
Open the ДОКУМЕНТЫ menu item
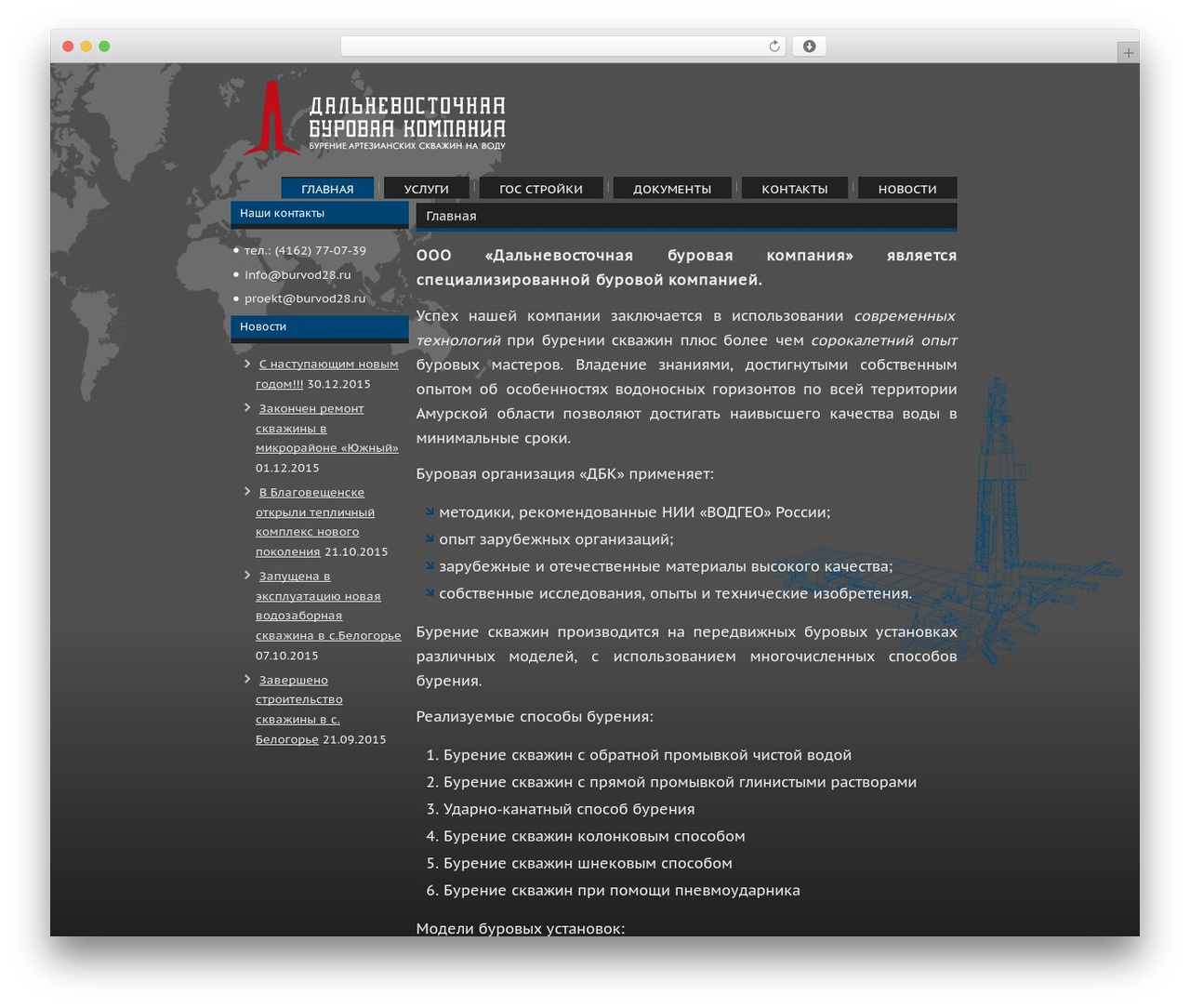pyautogui.click(x=672, y=189)
